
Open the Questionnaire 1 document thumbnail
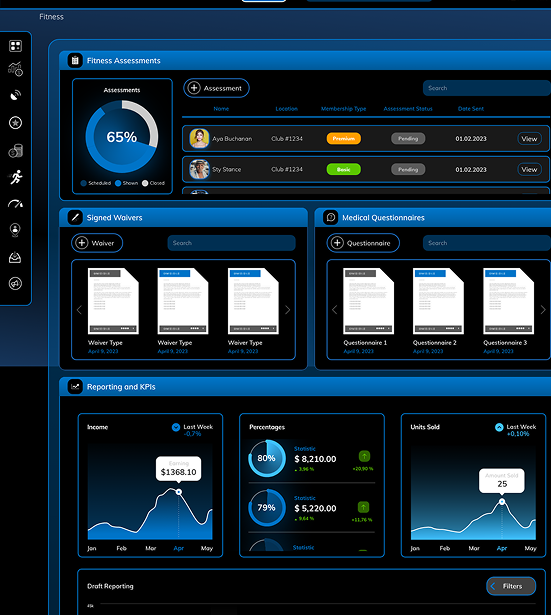point(369,301)
